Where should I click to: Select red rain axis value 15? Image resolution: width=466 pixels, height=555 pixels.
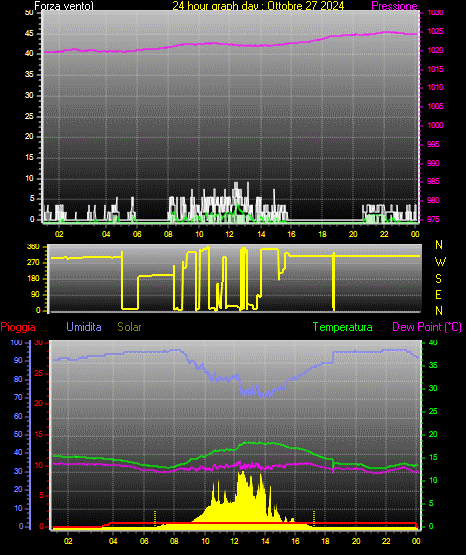pyautogui.click(x=39, y=434)
